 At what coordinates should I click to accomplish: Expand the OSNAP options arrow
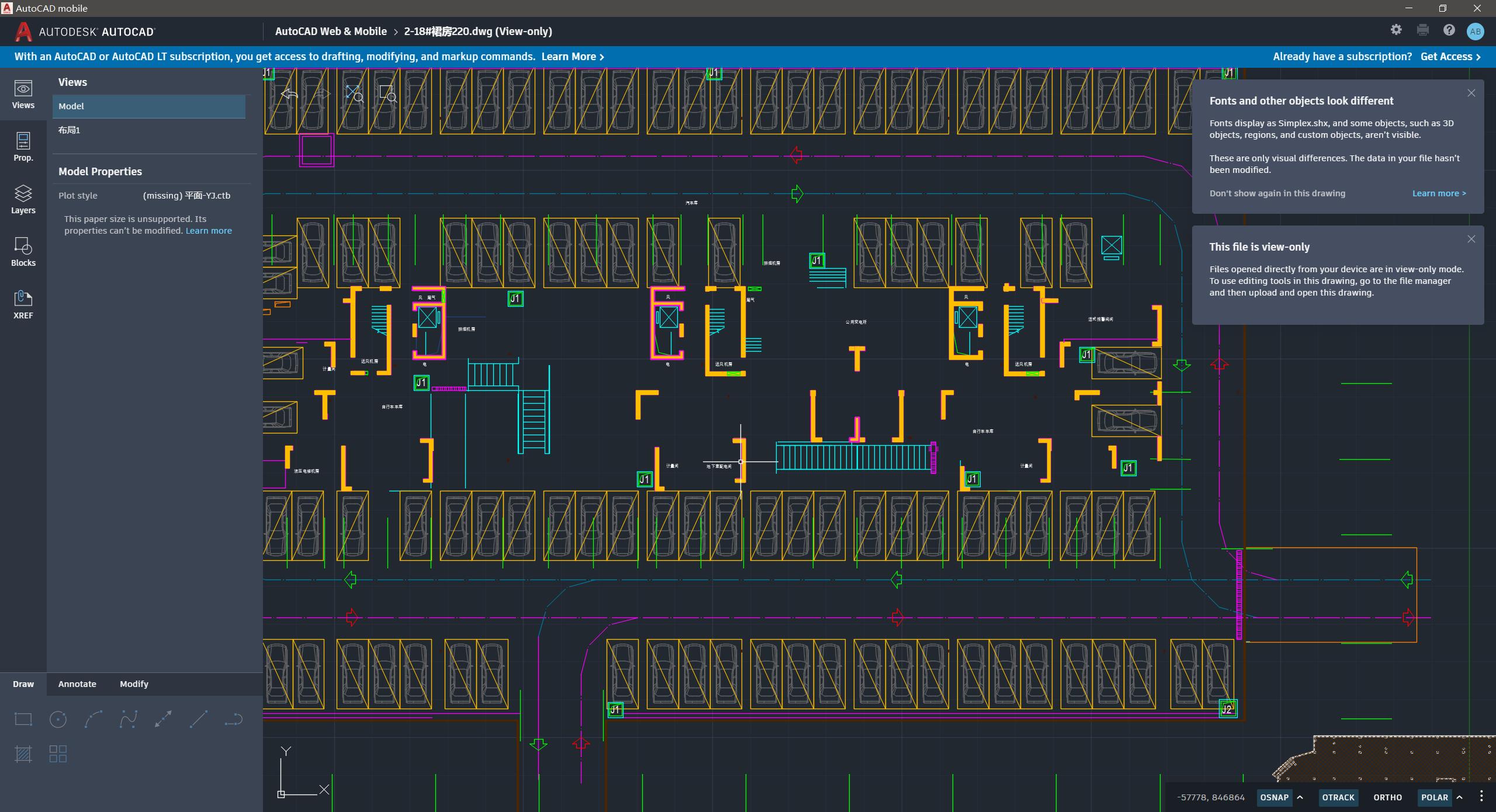[x=1300, y=797]
